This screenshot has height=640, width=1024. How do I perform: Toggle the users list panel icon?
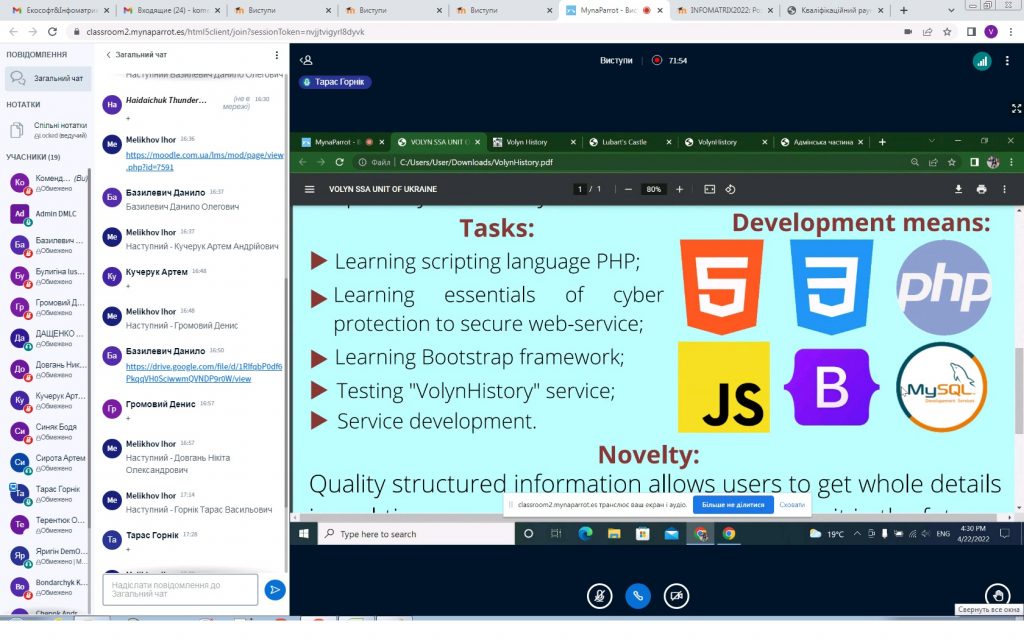point(307,60)
